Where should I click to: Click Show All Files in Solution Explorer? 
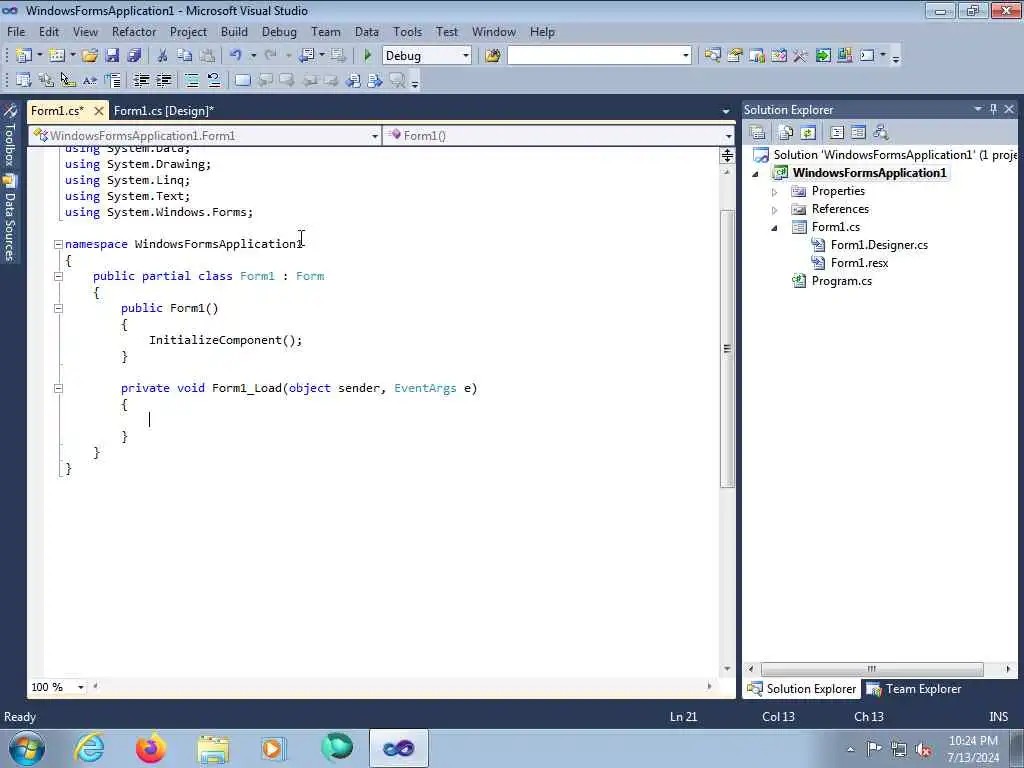coord(786,133)
